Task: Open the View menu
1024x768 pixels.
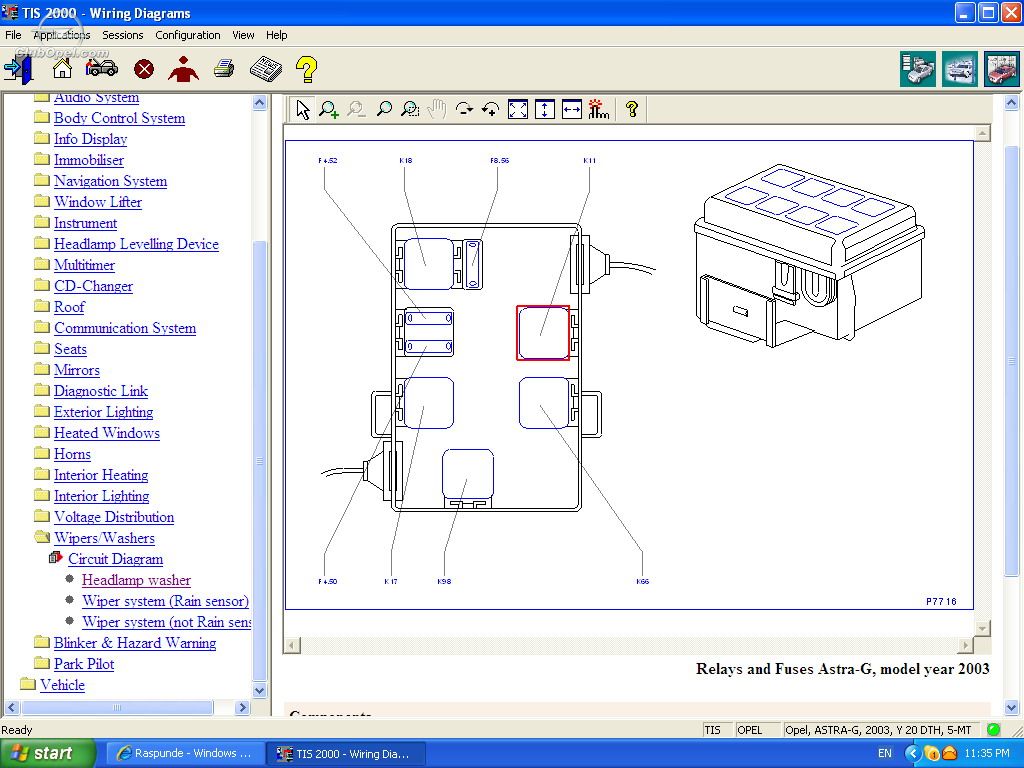Action: pos(243,35)
